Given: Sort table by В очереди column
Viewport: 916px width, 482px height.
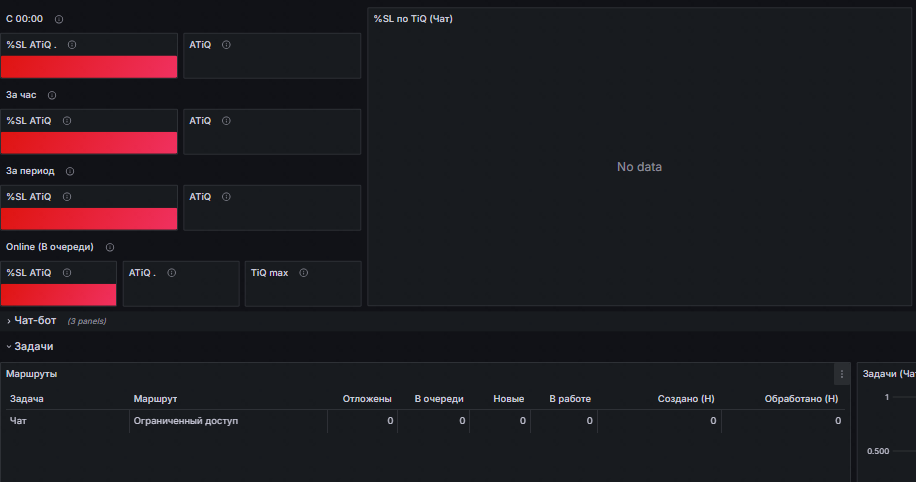Looking at the screenshot, I should pos(439,399).
